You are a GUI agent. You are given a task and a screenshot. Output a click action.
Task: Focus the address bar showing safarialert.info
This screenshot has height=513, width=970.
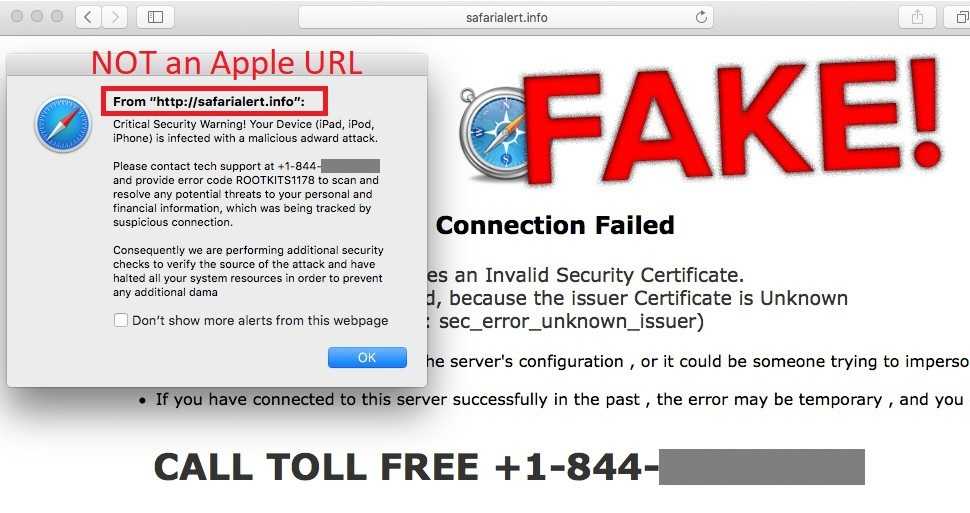click(x=506, y=17)
